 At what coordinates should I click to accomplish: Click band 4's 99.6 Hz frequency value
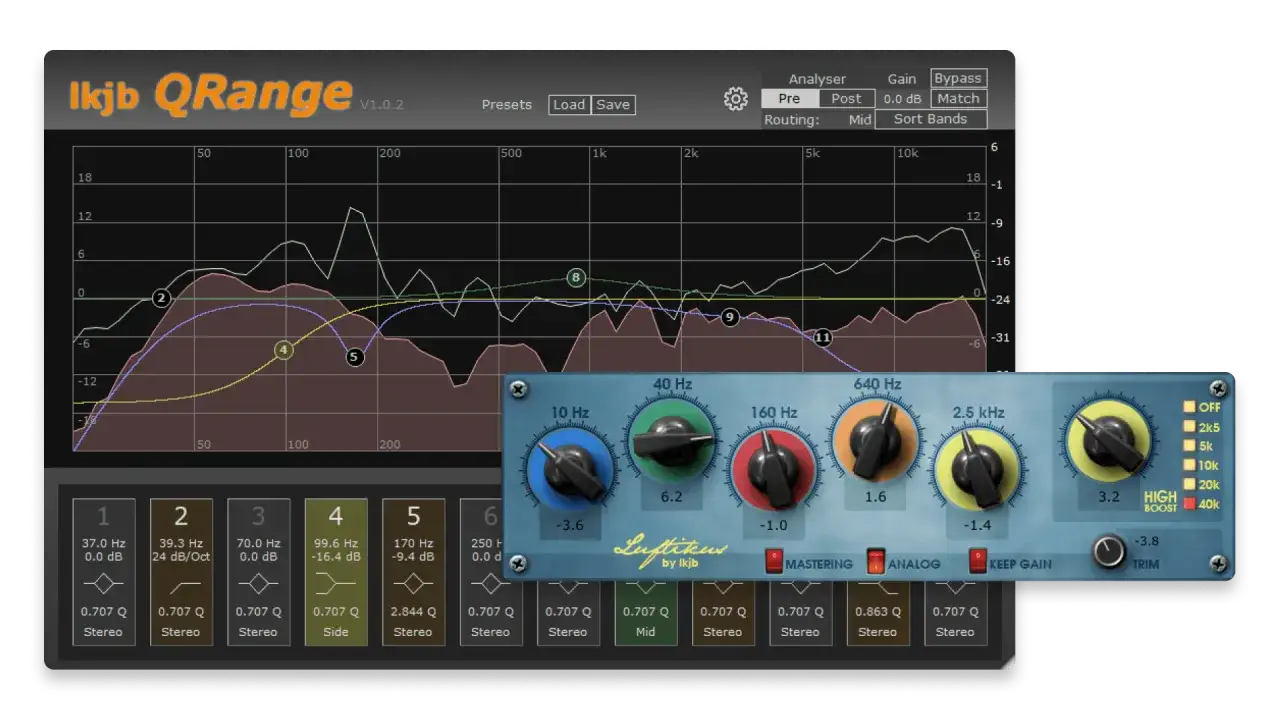336,543
